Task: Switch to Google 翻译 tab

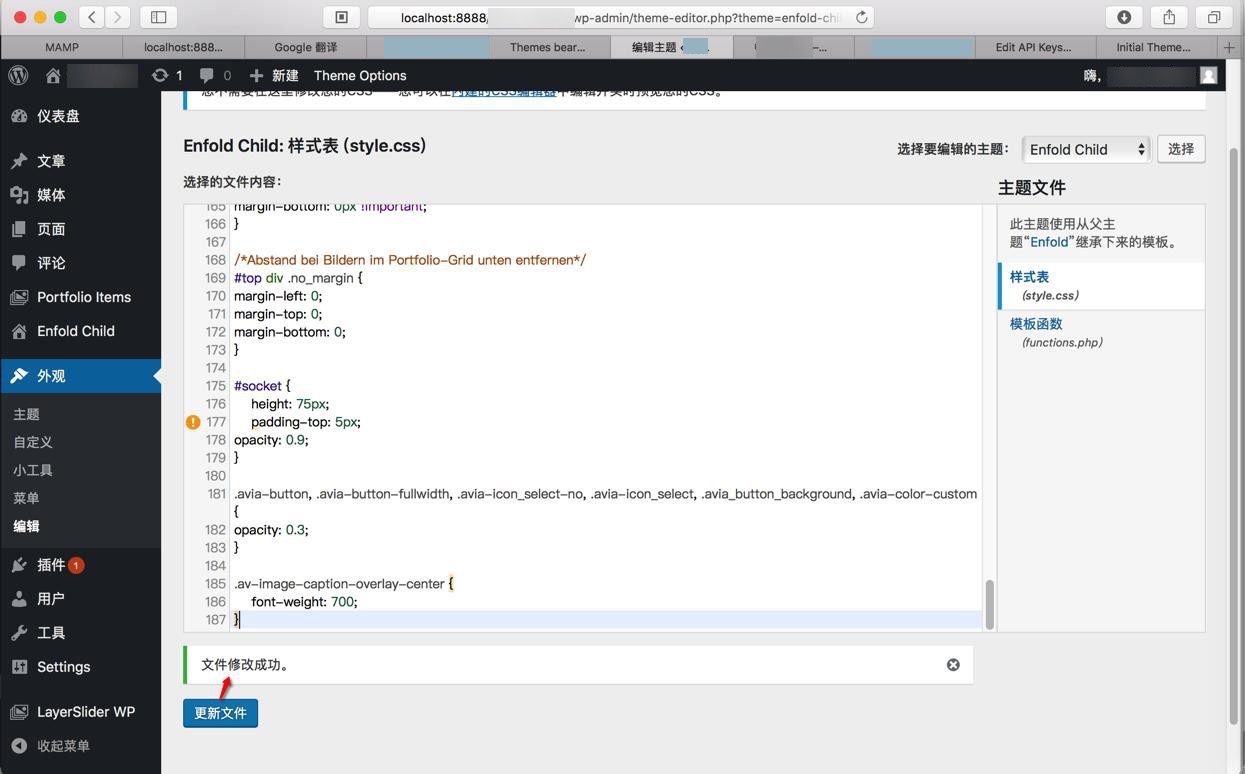Action: (306, 47)
